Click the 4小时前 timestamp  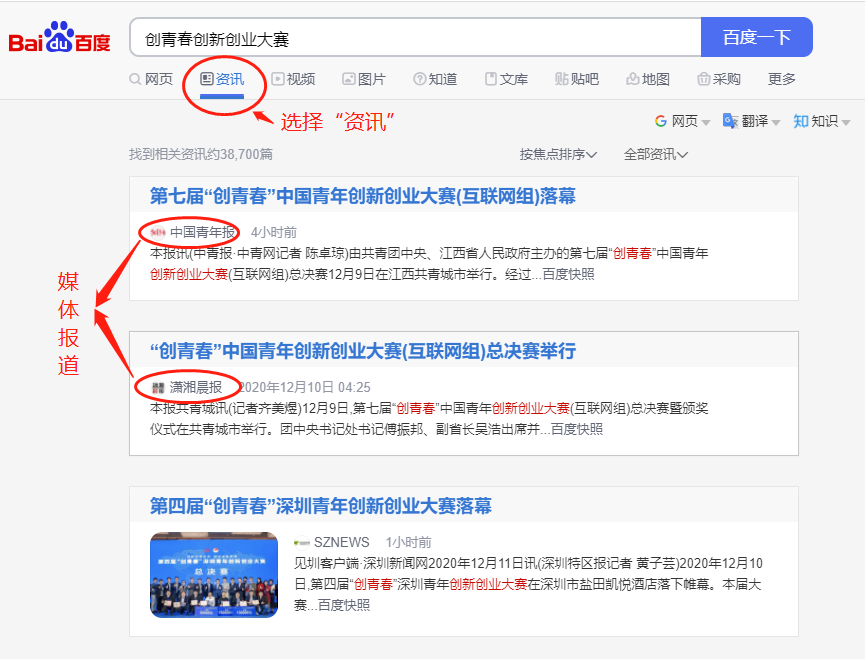pos(274,232)
